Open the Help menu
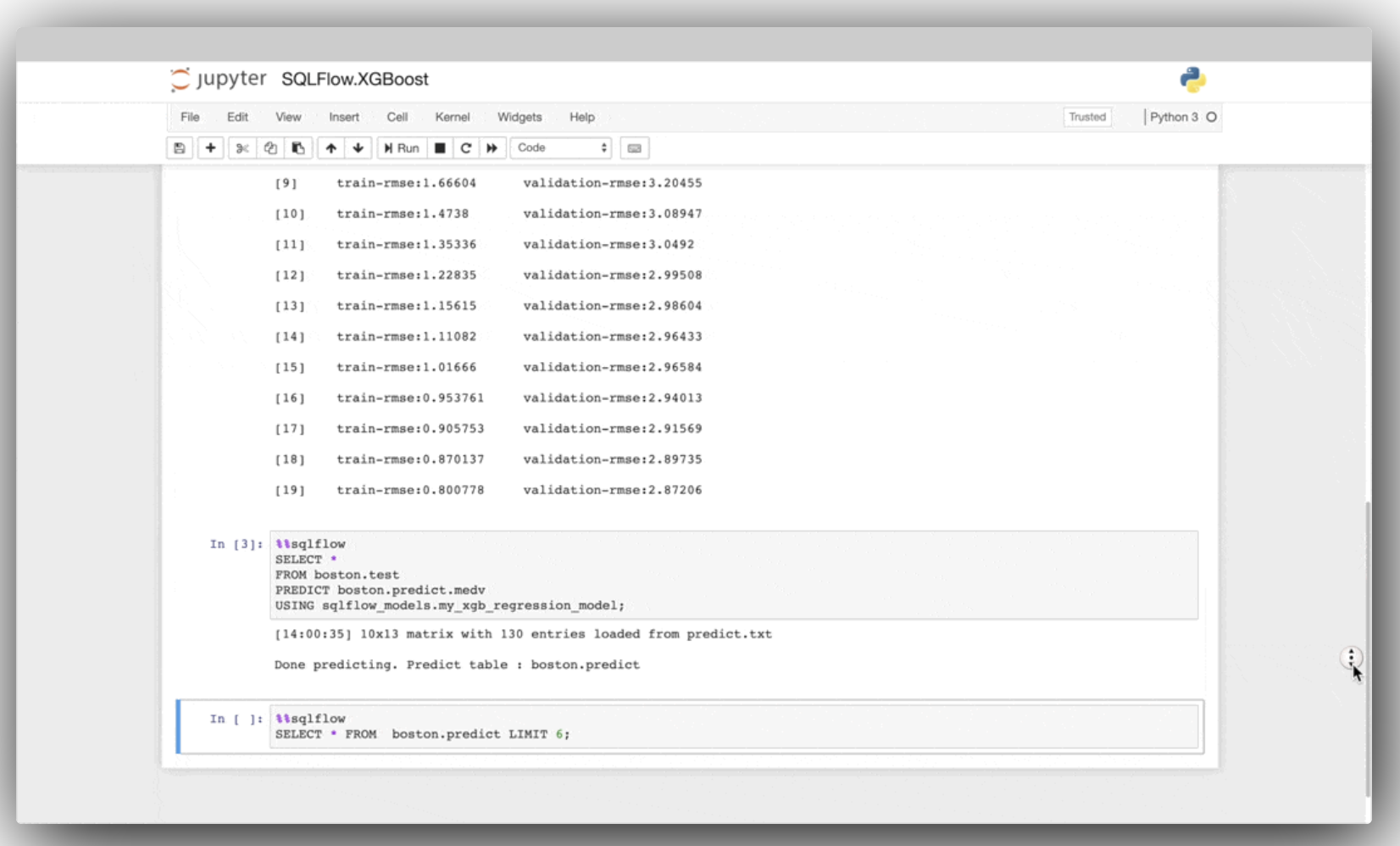 [582, 117]
